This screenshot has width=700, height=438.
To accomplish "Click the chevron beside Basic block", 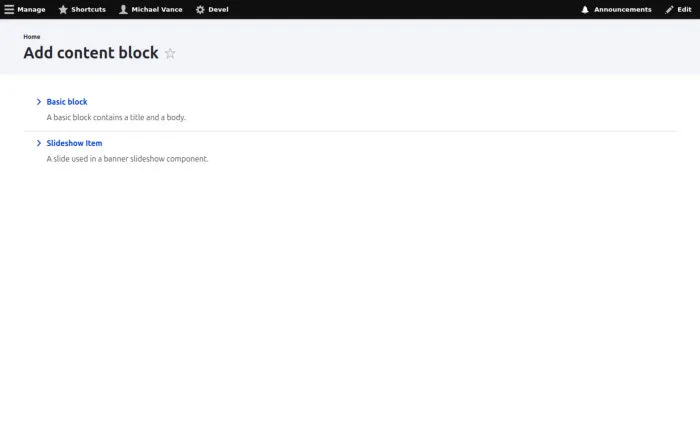I will tap(39, 102).
